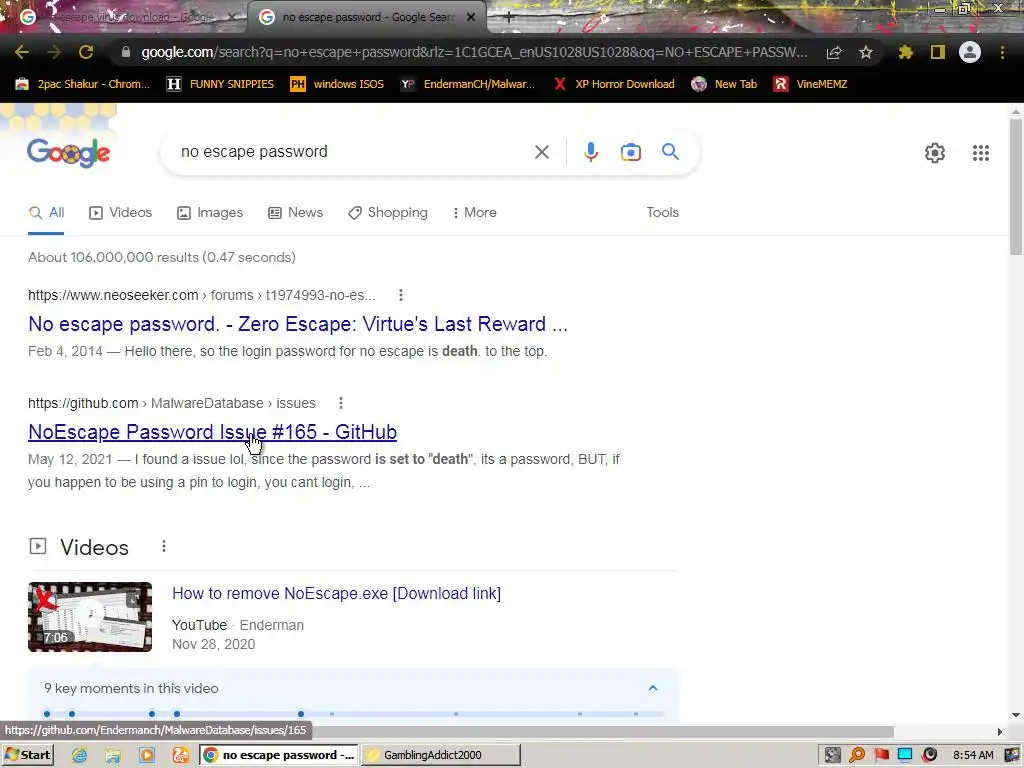Viewport: 1024px width, 768px height.
Task: Open Google quick settings gear
Action: tap(935, 153)
